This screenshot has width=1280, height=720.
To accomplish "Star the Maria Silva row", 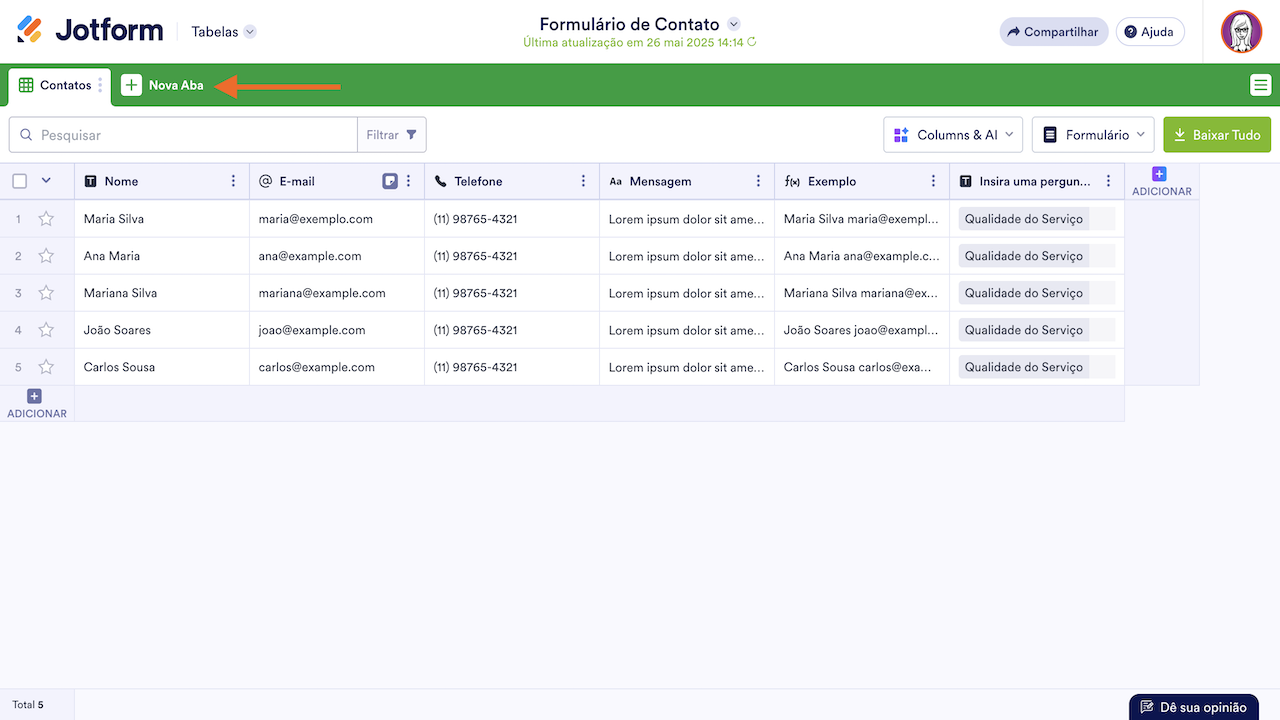I will pyautogui.click(x=46, y=219).
